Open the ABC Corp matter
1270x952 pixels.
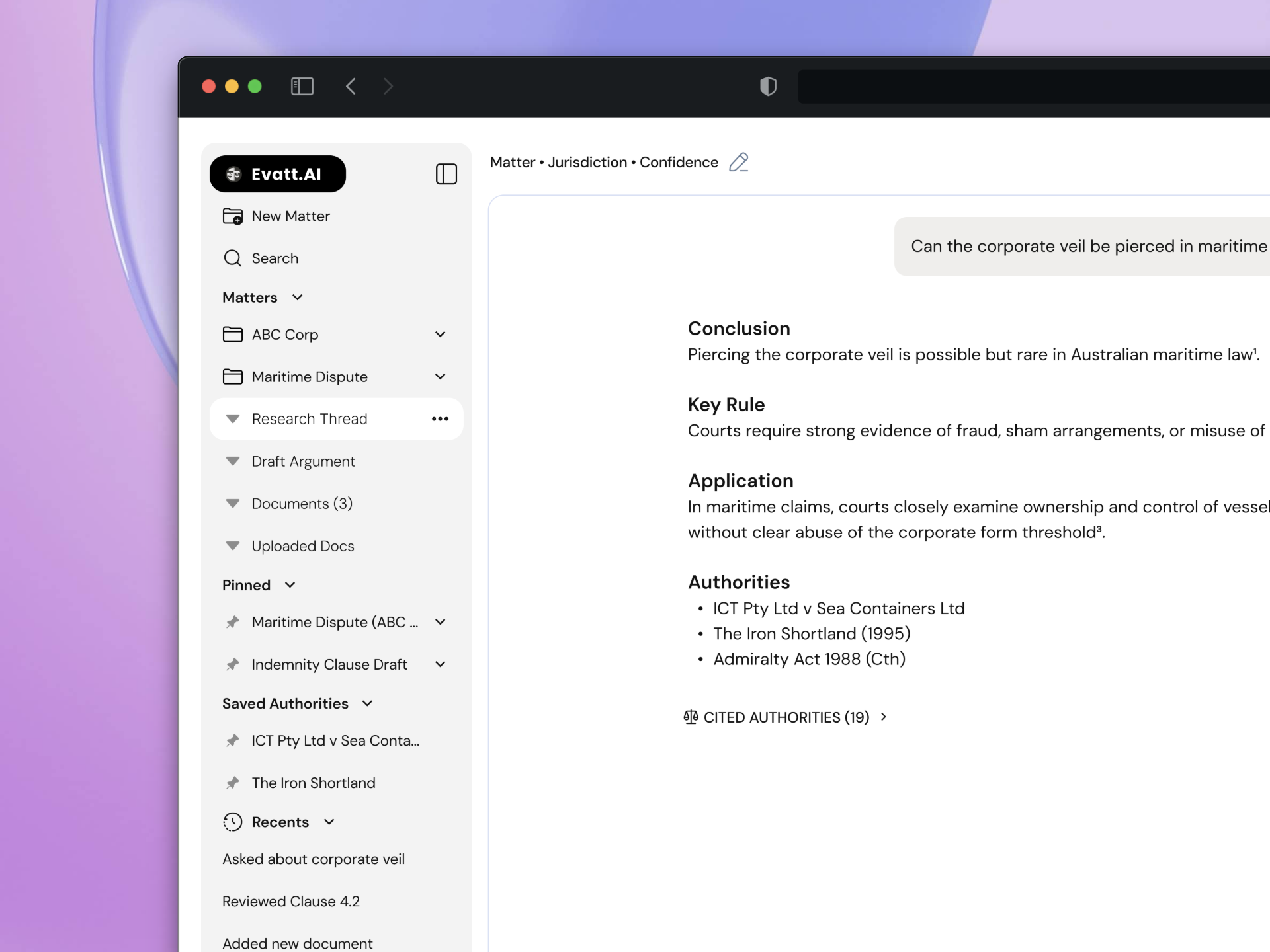click(x=285, y=335)
